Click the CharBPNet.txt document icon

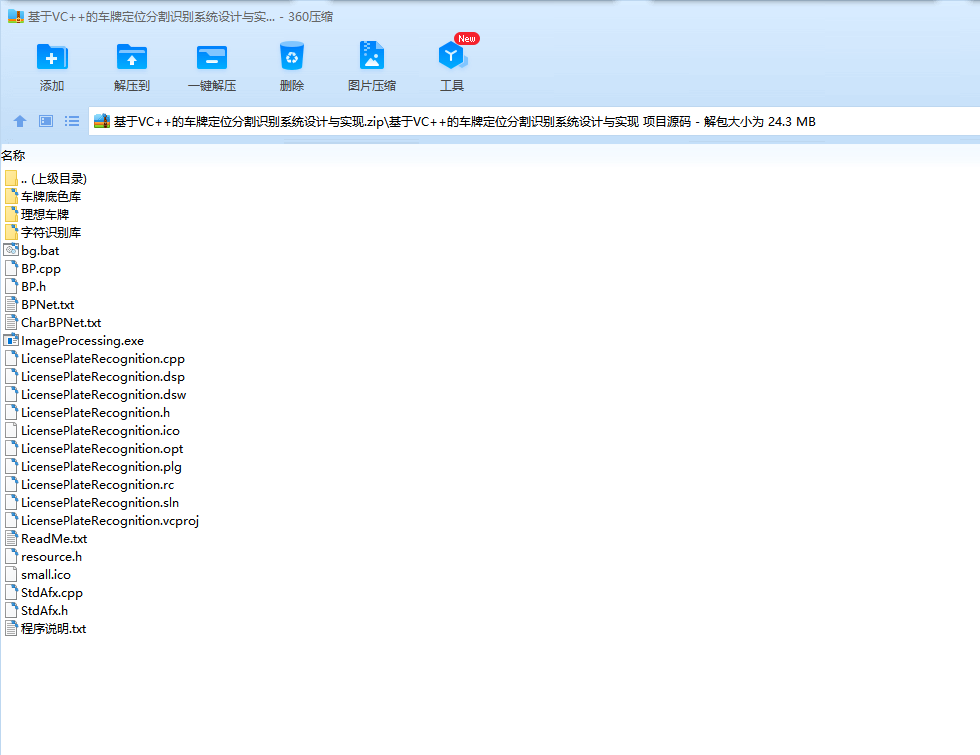tap(11, 323)
